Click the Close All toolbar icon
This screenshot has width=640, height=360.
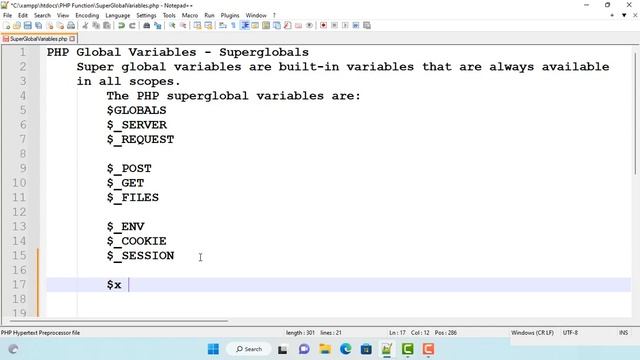click(x=60, y=25)
